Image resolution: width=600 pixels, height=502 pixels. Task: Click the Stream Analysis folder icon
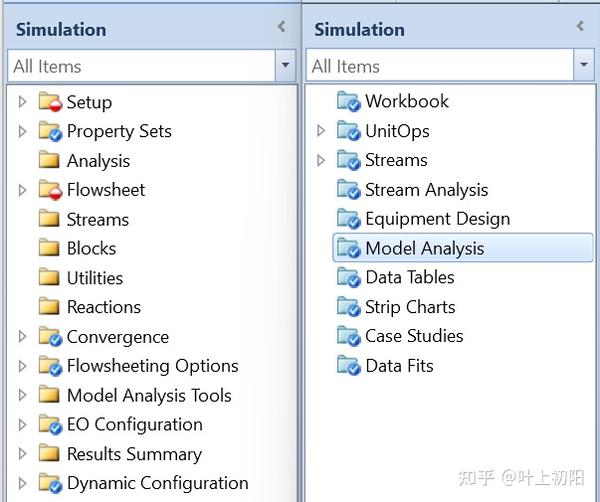click(x=348, y=190)
